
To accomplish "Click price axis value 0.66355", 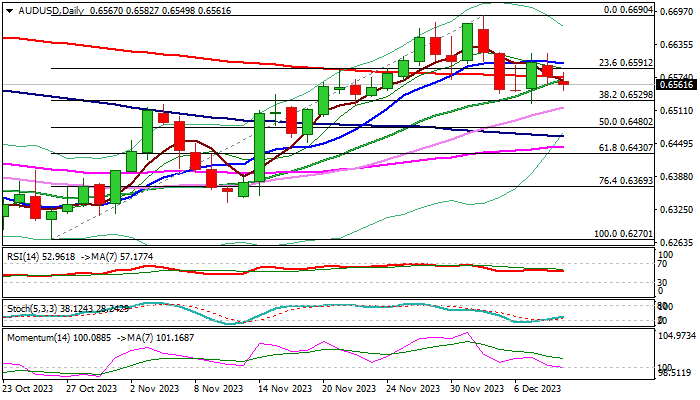I will (676, 45).
